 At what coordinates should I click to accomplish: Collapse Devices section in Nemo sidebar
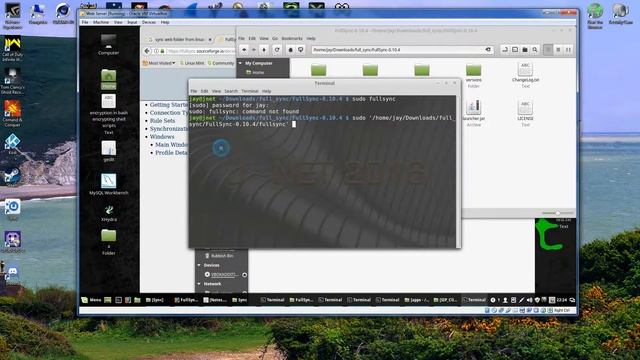coord(199,265)
